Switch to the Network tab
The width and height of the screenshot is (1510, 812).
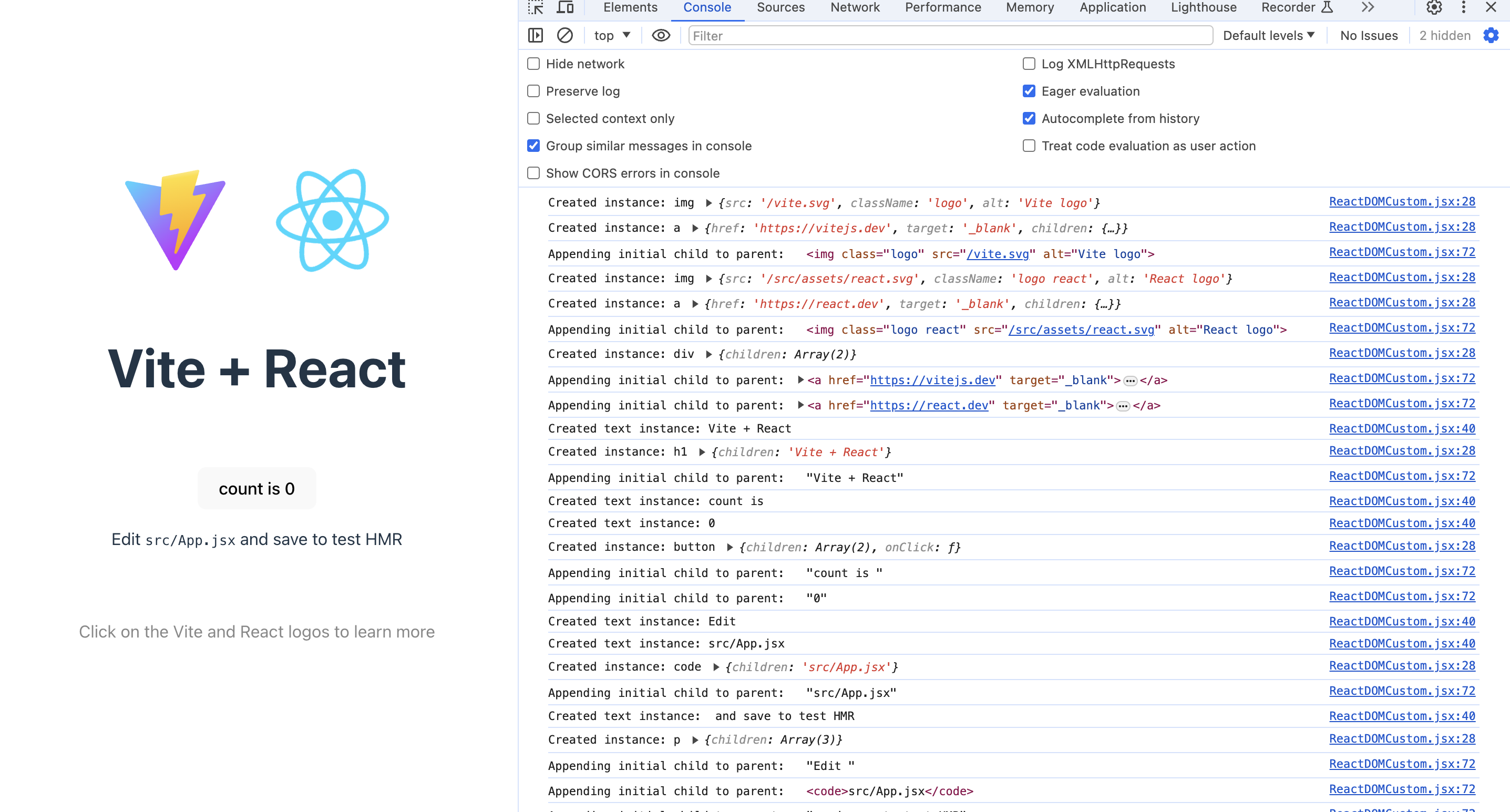point(854,7)
